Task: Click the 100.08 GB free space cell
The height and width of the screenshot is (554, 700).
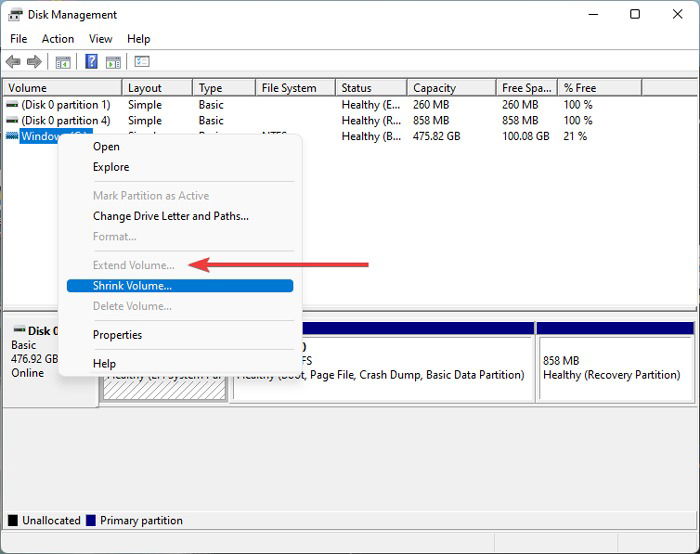Action: [525, 136]
